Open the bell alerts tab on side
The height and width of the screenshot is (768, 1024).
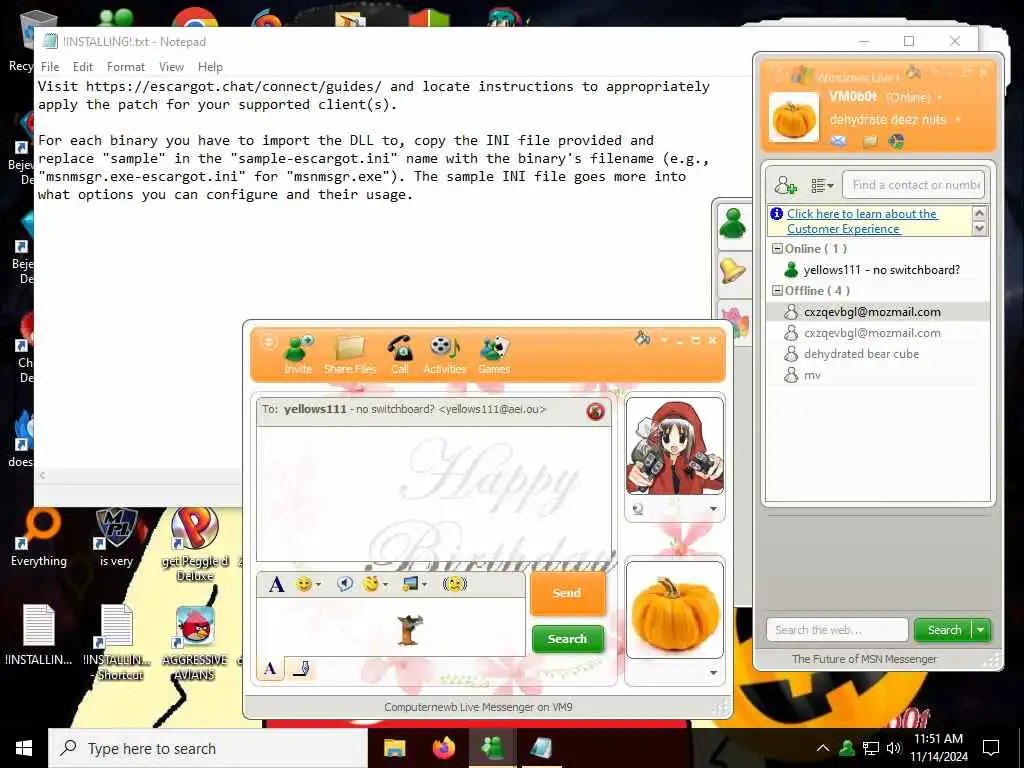pyautogui.click(x=733, y=271)
